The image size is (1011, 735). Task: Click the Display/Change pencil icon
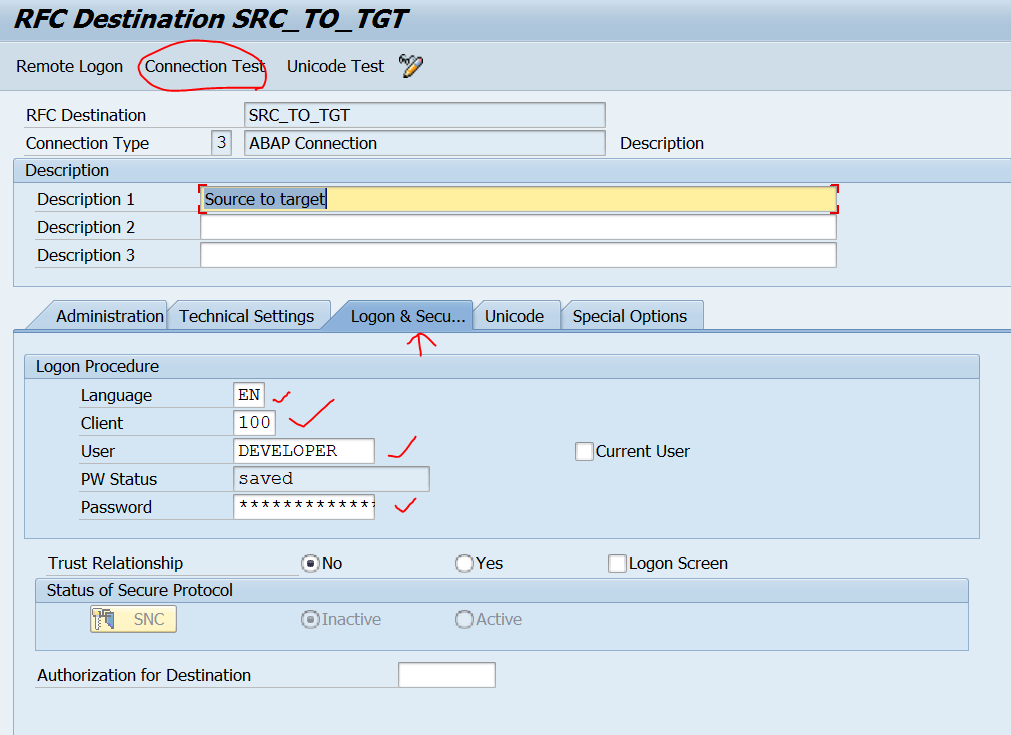point(410,66)
